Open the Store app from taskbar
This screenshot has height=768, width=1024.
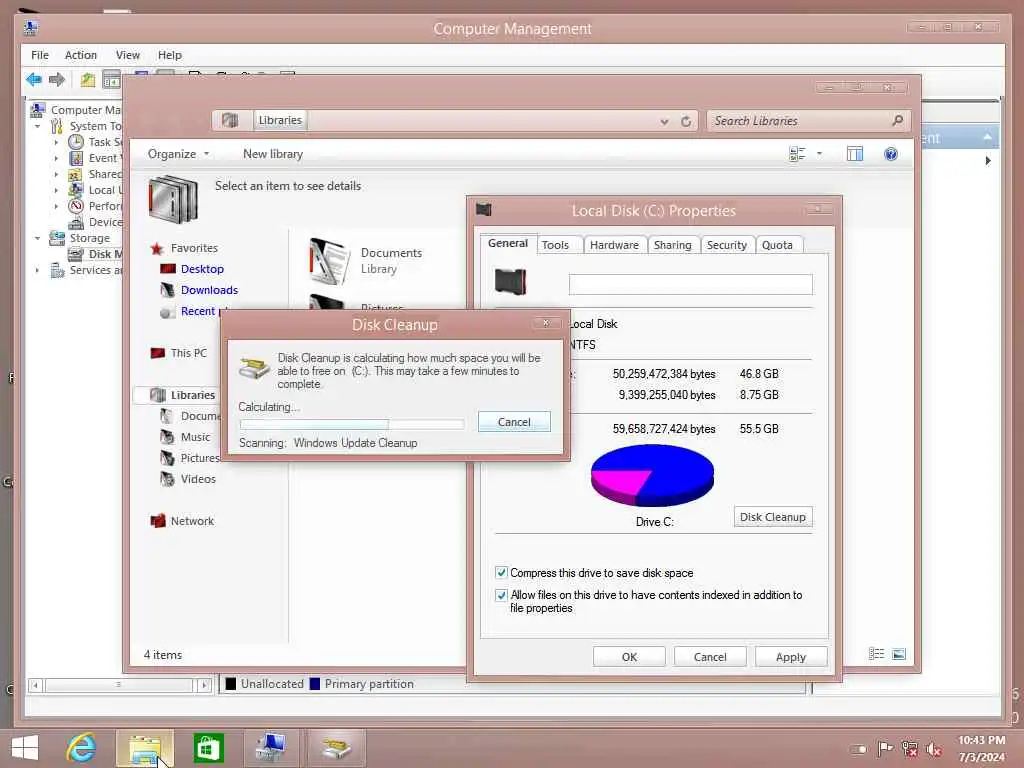point(208,748)
